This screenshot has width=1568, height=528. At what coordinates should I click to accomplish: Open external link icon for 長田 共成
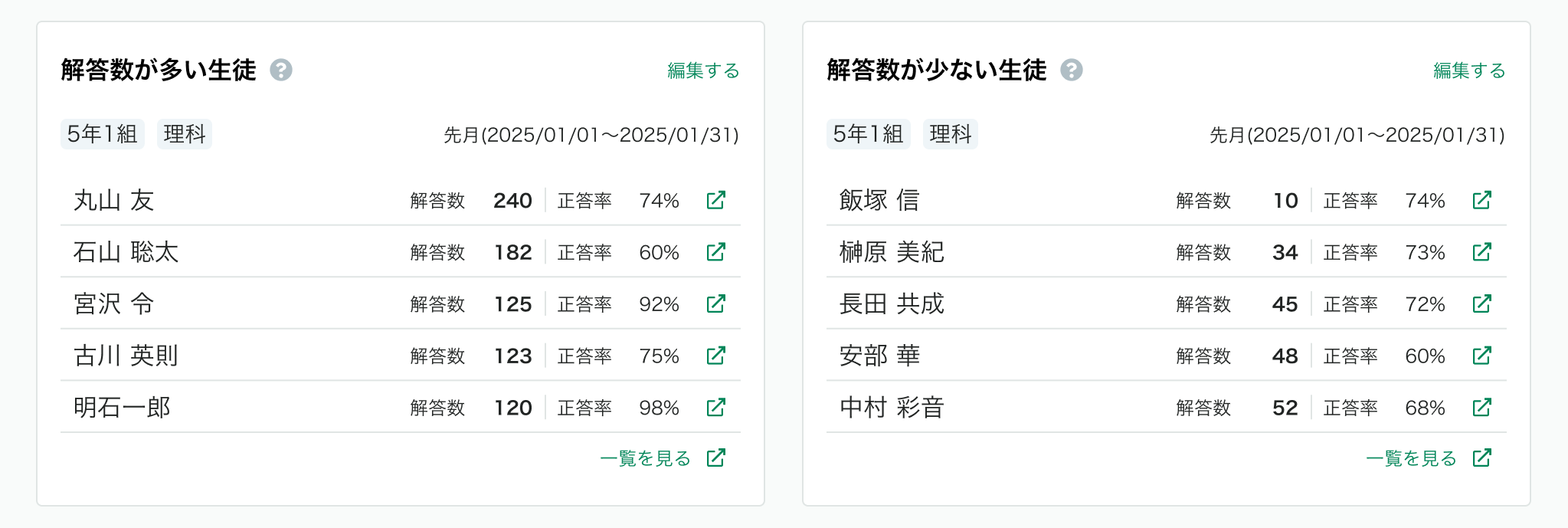tap(1481, 303)
